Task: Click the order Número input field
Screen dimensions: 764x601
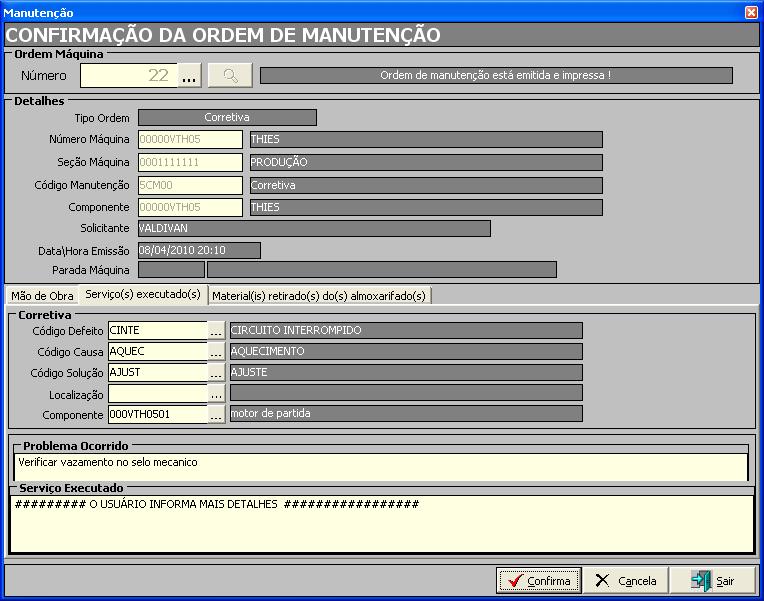Action: 128,76
